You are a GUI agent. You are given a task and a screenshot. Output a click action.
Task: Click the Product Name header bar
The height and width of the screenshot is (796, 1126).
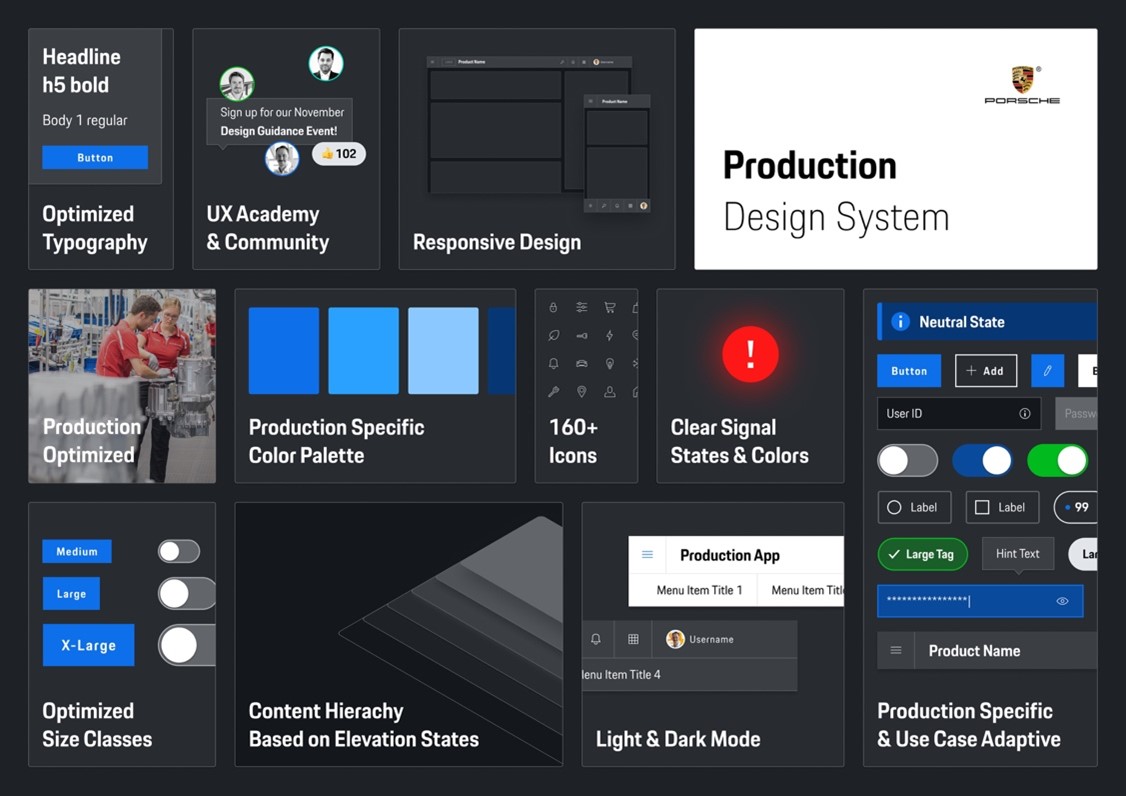click(987, 650)
